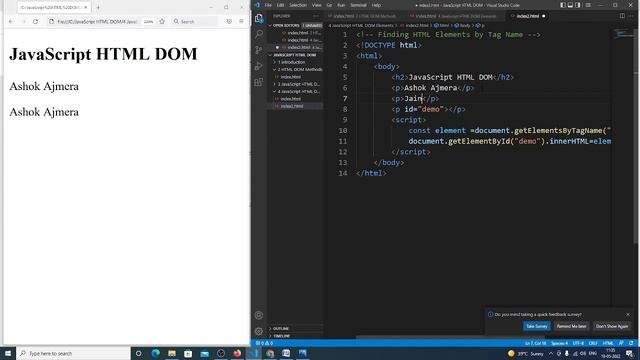
Task: Reload the browser page
Action: click(36, 21)
